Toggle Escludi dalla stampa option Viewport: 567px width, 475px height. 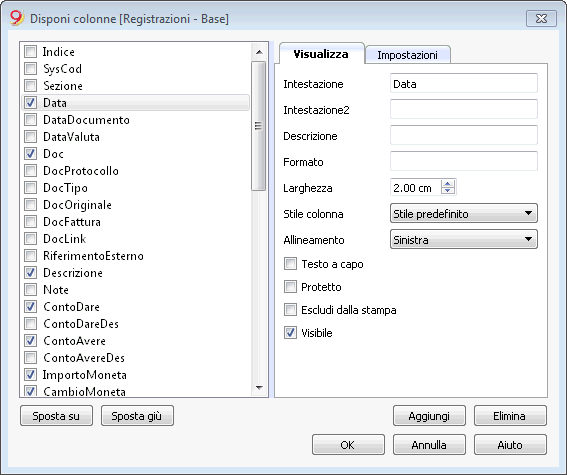coord(290,310)
